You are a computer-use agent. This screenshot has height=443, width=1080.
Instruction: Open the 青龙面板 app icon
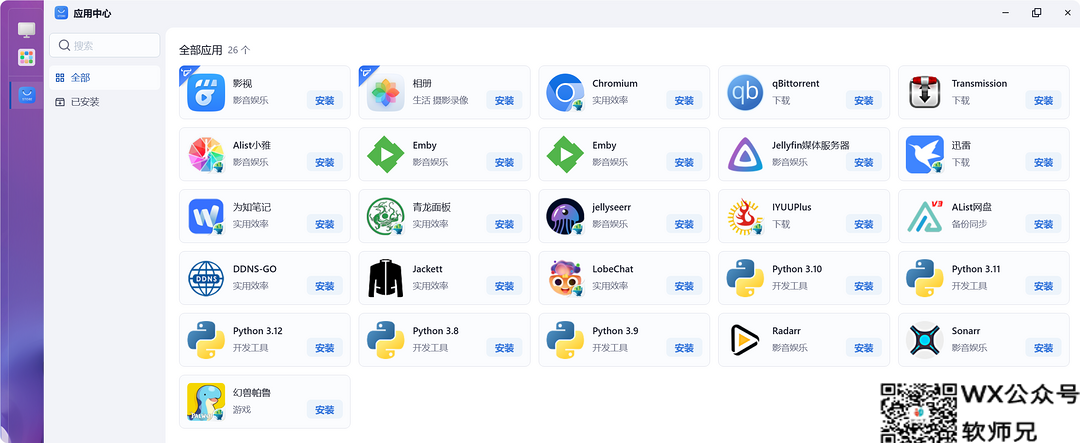click(x=386, y=216)
